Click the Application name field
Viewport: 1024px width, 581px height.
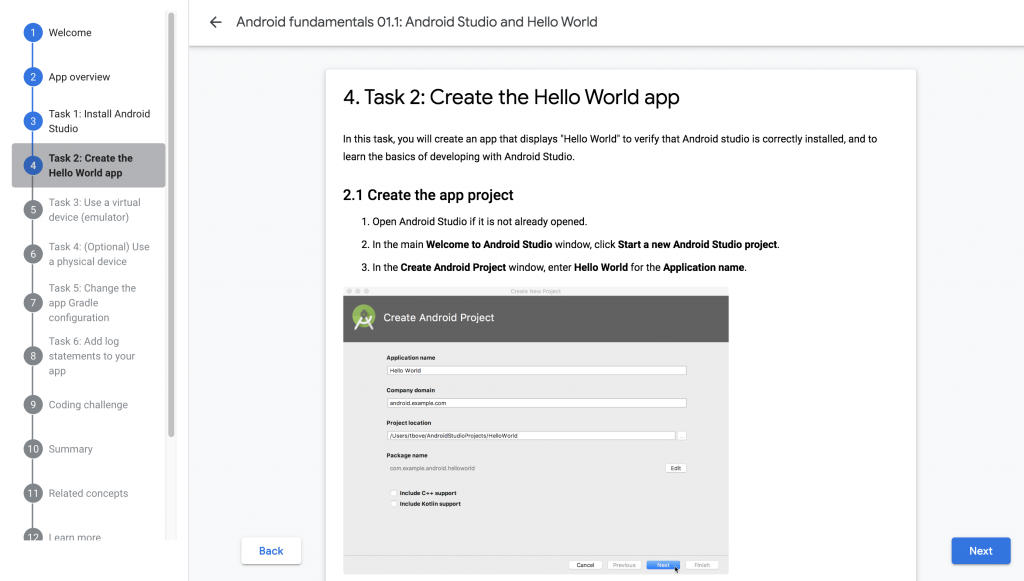536,370
